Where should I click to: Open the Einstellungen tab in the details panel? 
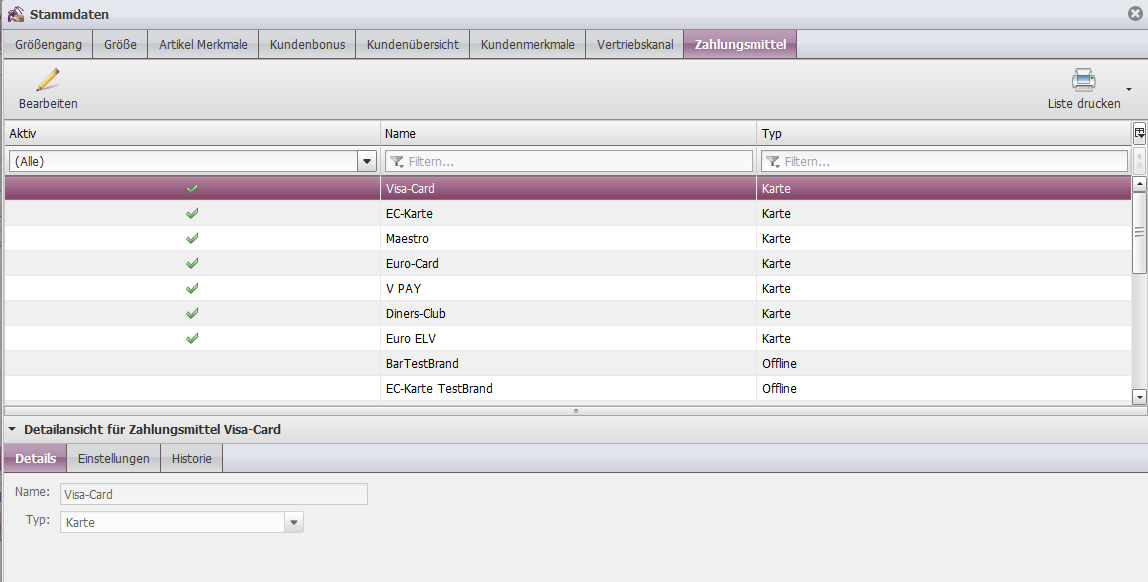113,458
